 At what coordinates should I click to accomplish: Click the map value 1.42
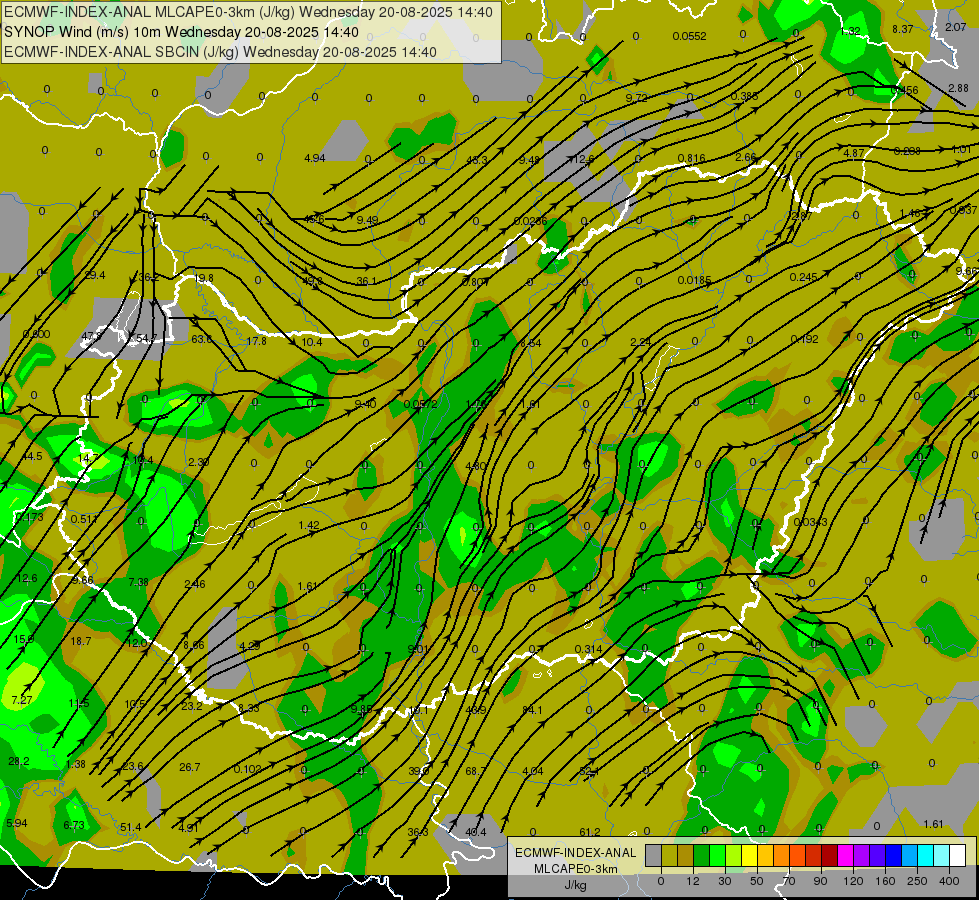tap(309, 525)
